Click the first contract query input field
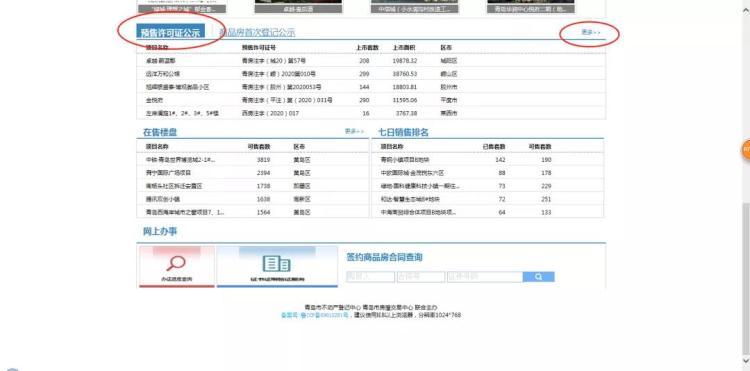Image resolution: width=750 pixels, height=371 pixels. [371, 277]
